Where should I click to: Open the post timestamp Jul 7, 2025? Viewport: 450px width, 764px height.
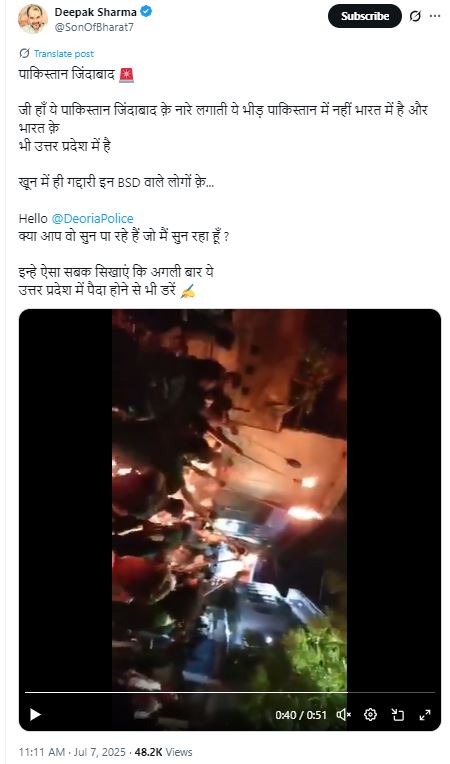(x=72, y=752)
